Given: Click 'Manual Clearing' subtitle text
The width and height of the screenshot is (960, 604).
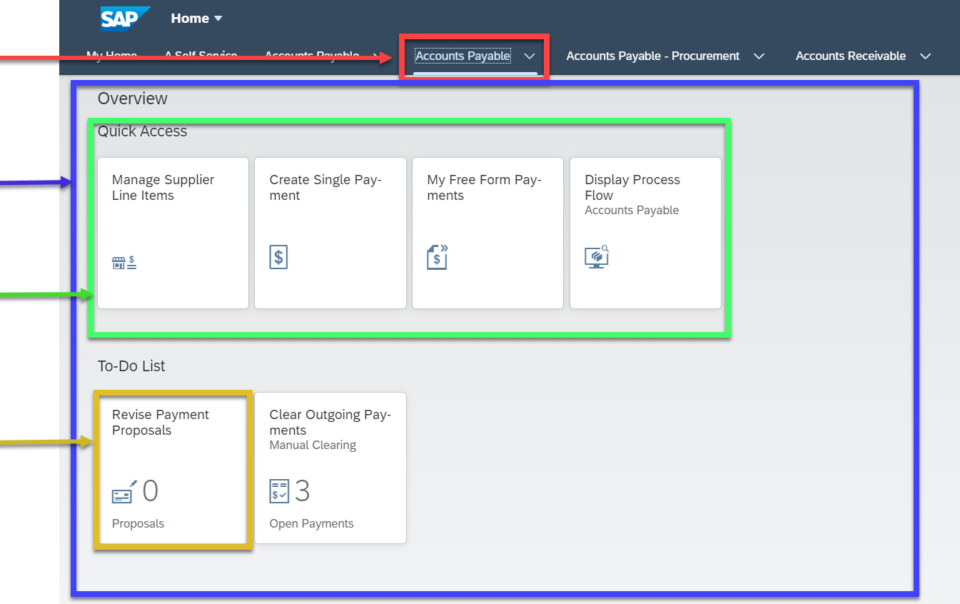Looking at the screenshot, I should 312,445.
